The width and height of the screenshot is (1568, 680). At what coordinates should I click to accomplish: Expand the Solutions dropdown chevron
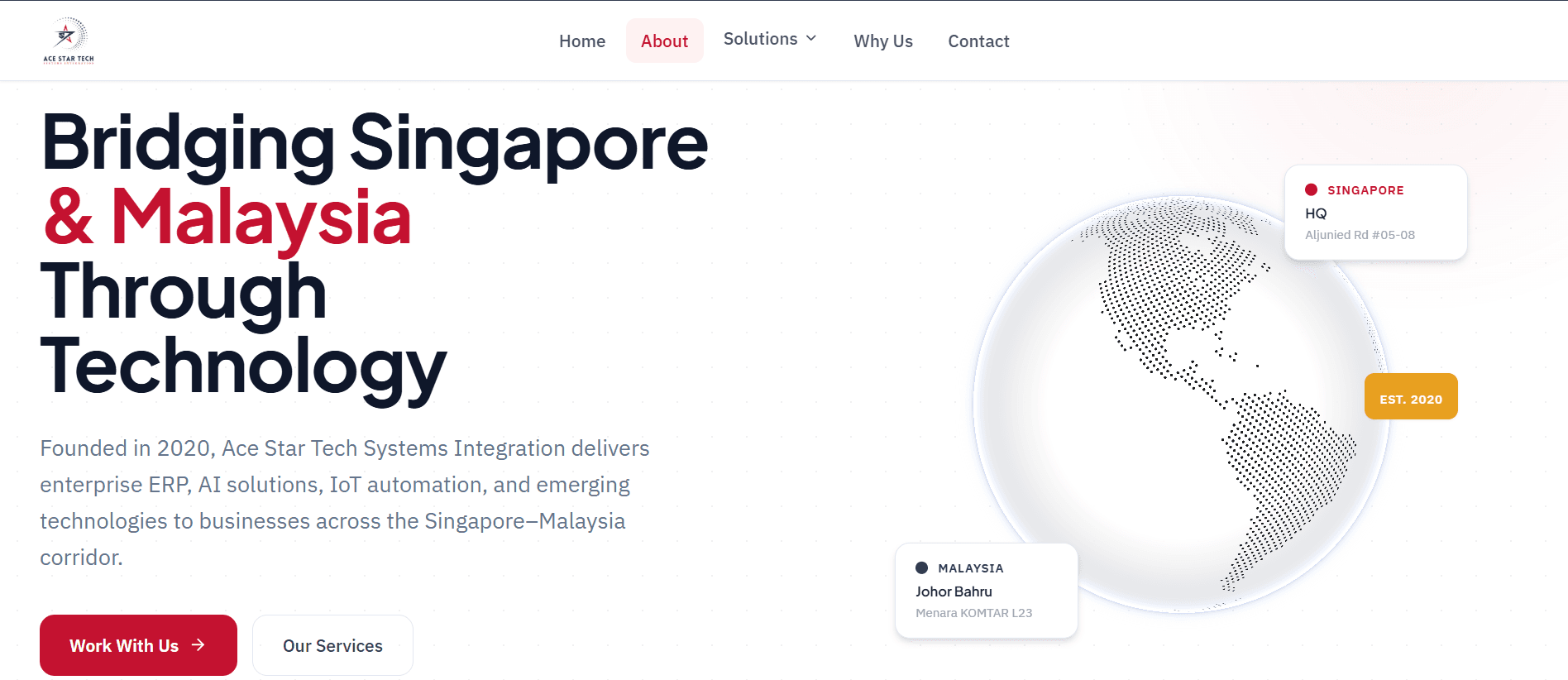coord(811,39)
